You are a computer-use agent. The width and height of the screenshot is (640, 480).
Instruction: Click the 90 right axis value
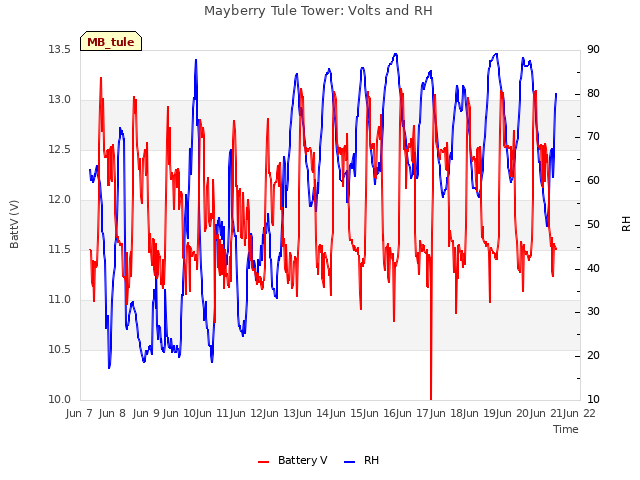593,49
